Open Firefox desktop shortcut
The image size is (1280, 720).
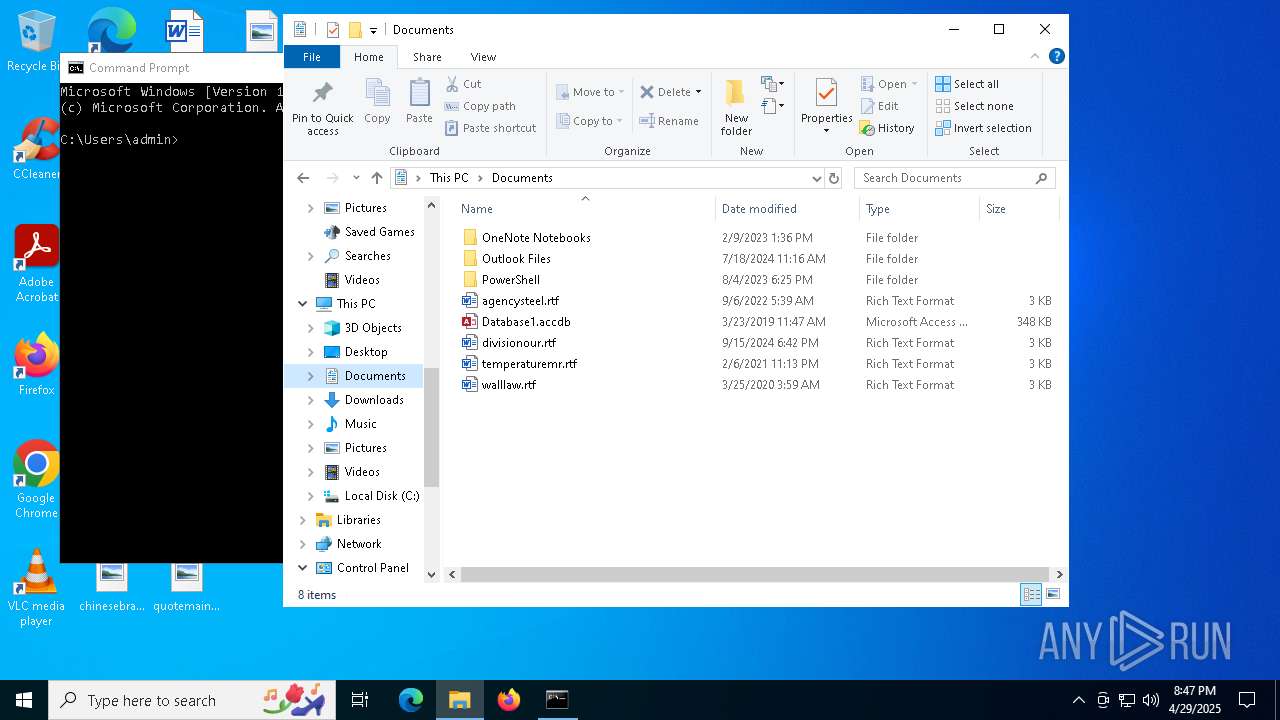[36, 364]
